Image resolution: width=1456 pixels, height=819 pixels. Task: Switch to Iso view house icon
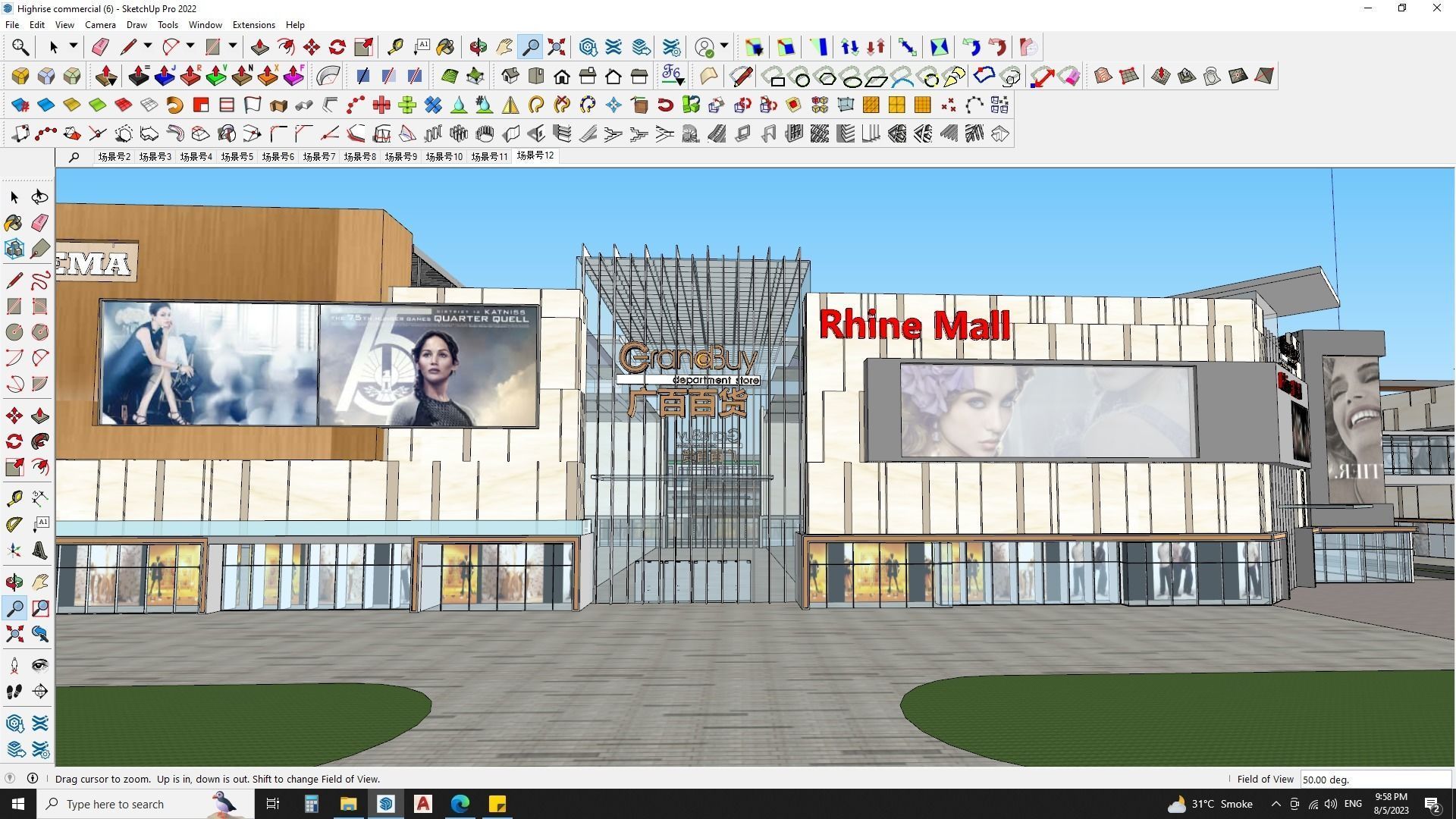510,76
